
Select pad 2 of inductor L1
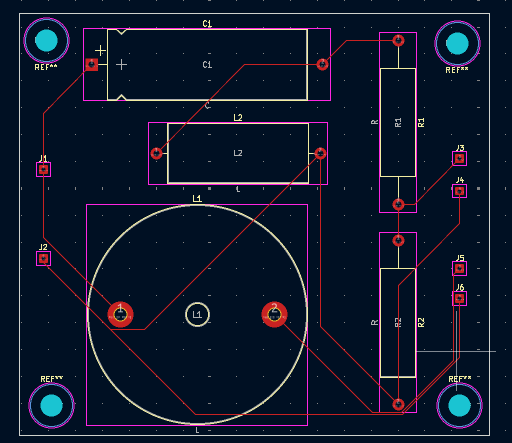coord(274,314)
